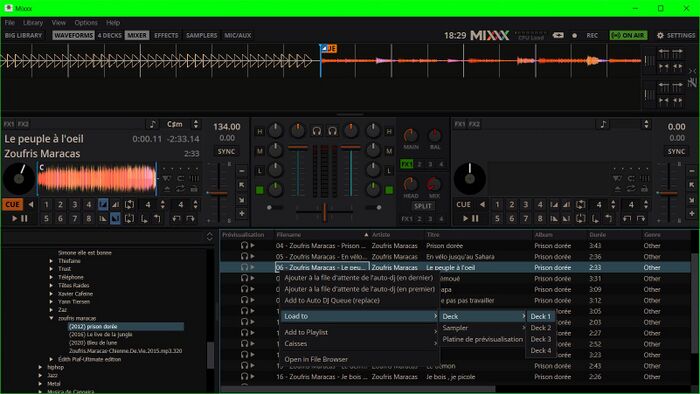Click key stepper arrows next to C#m

click(196, 124)
